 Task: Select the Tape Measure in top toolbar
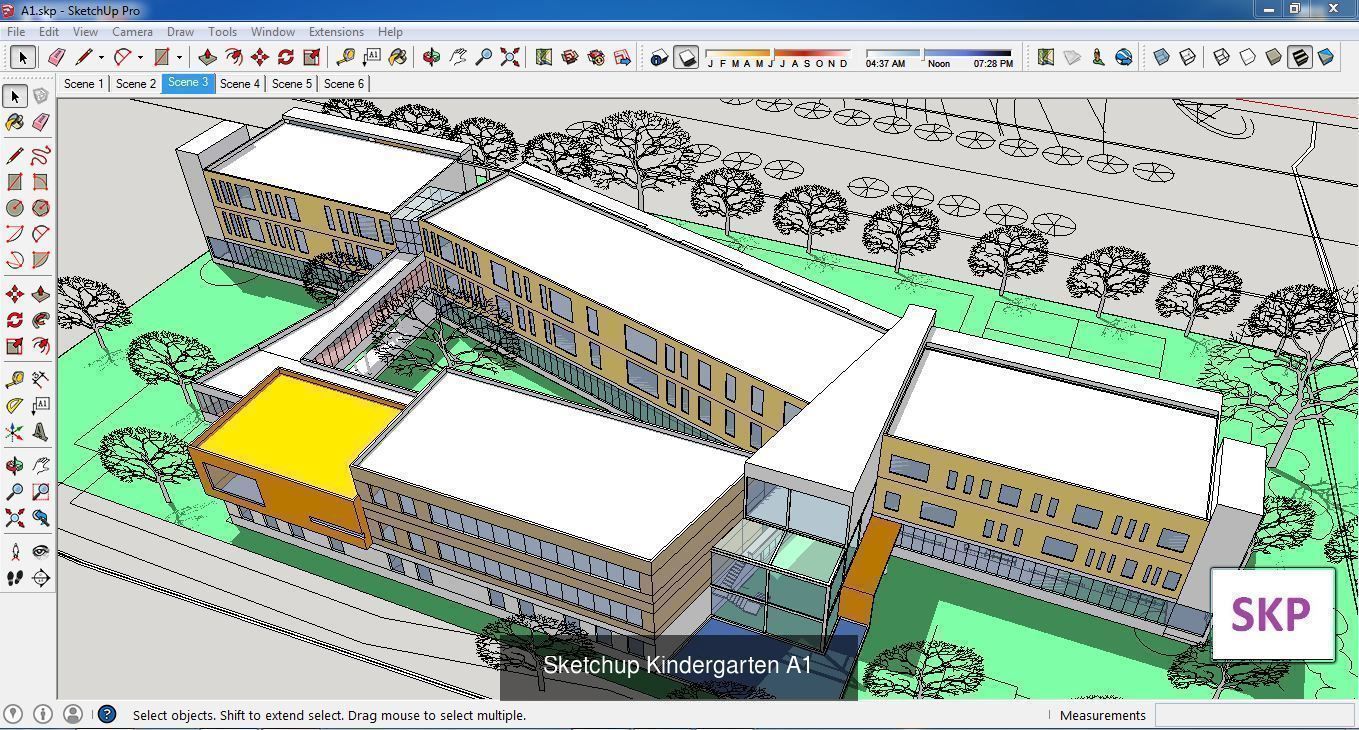click(x=346, y=57)
